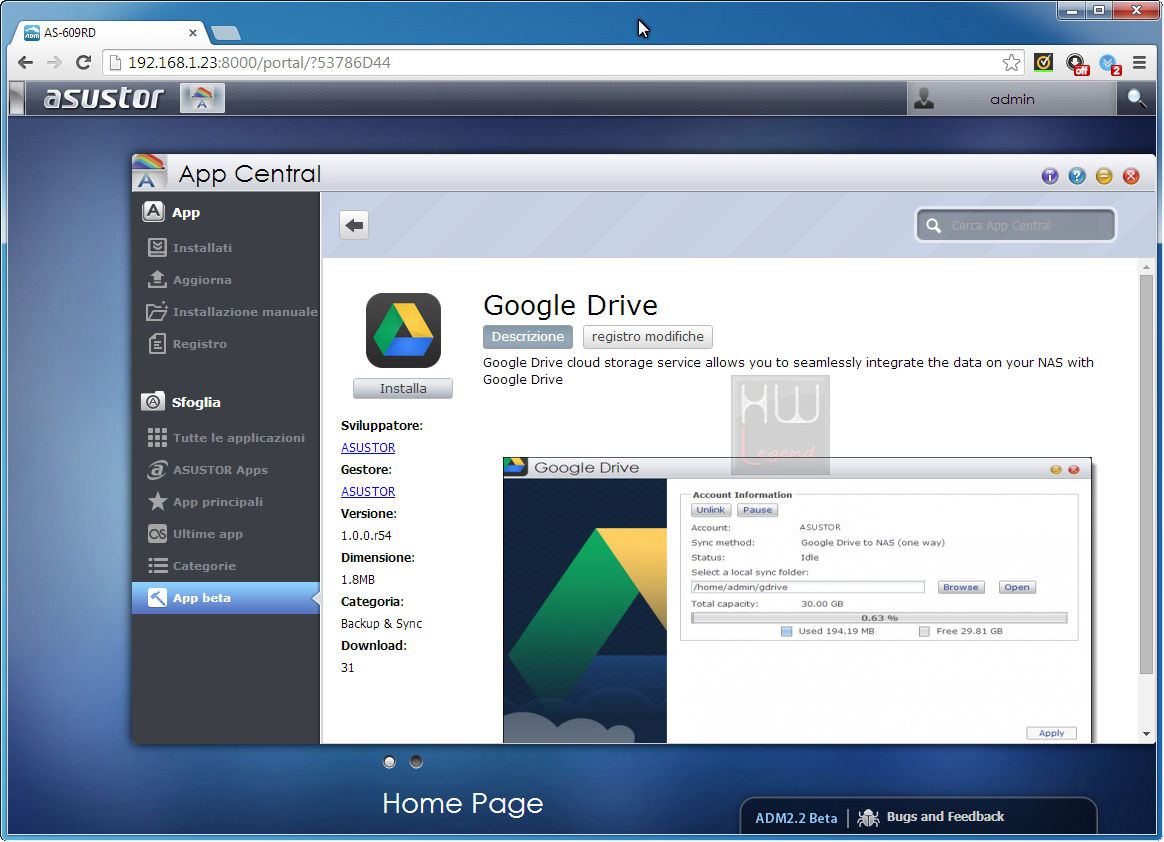
Task: Click the App beta hammer icon
Action: coord(157,598)
